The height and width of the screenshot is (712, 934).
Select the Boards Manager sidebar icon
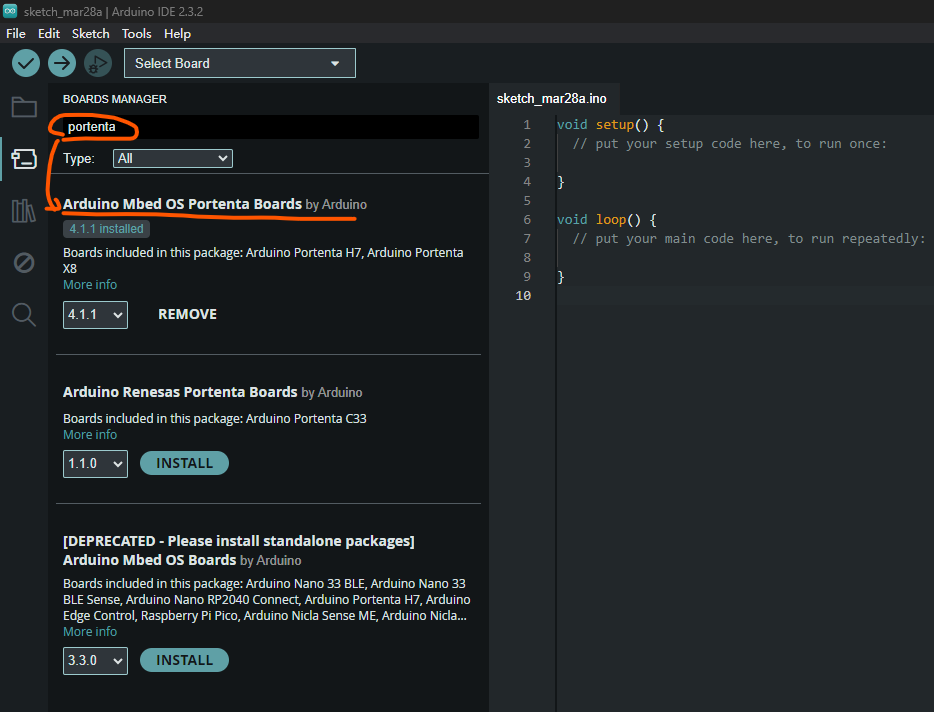(x=24, y=159)
